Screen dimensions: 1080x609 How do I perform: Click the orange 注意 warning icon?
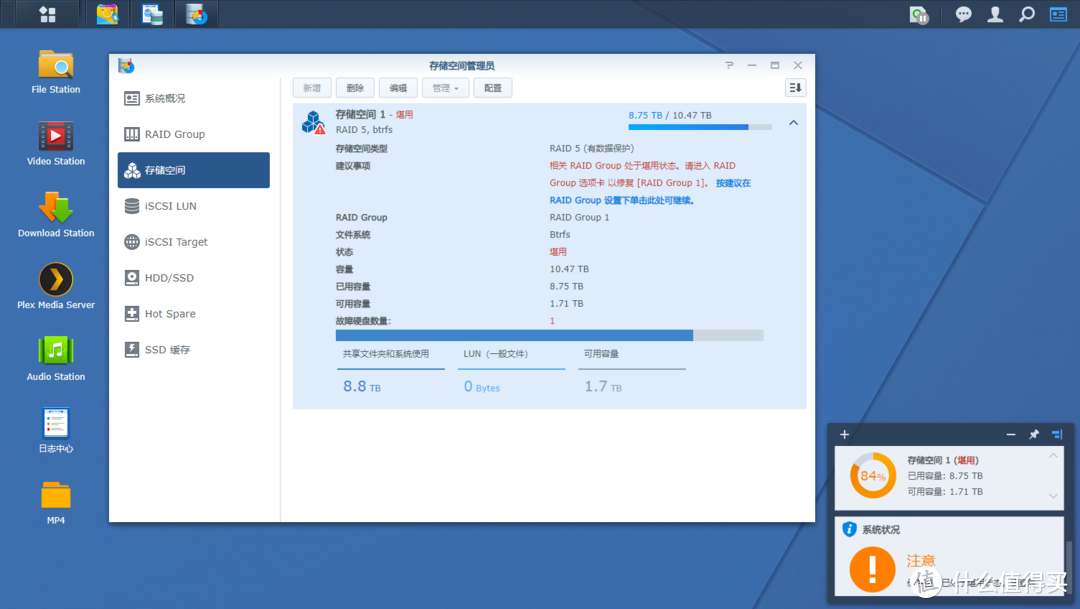pyautogui.click(x=872, y=569)
